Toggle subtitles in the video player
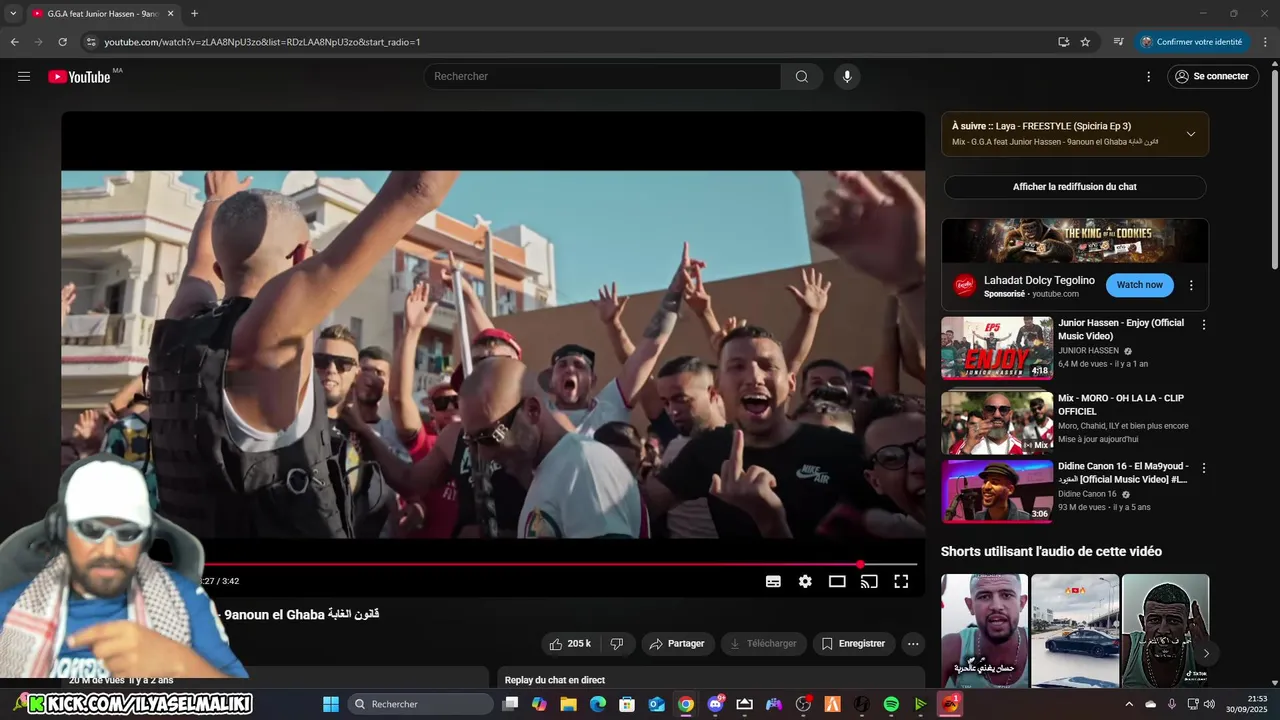The height and width of the screenshot is (720, 1280). tap(773, 581)
